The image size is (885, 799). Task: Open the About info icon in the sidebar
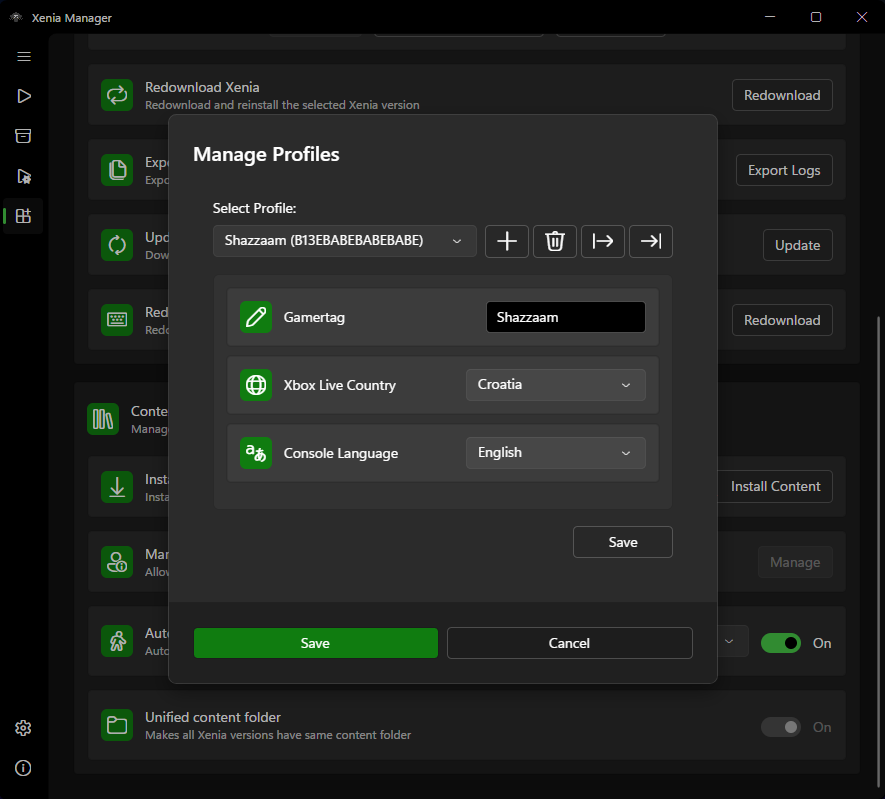[x=23, y=768]
